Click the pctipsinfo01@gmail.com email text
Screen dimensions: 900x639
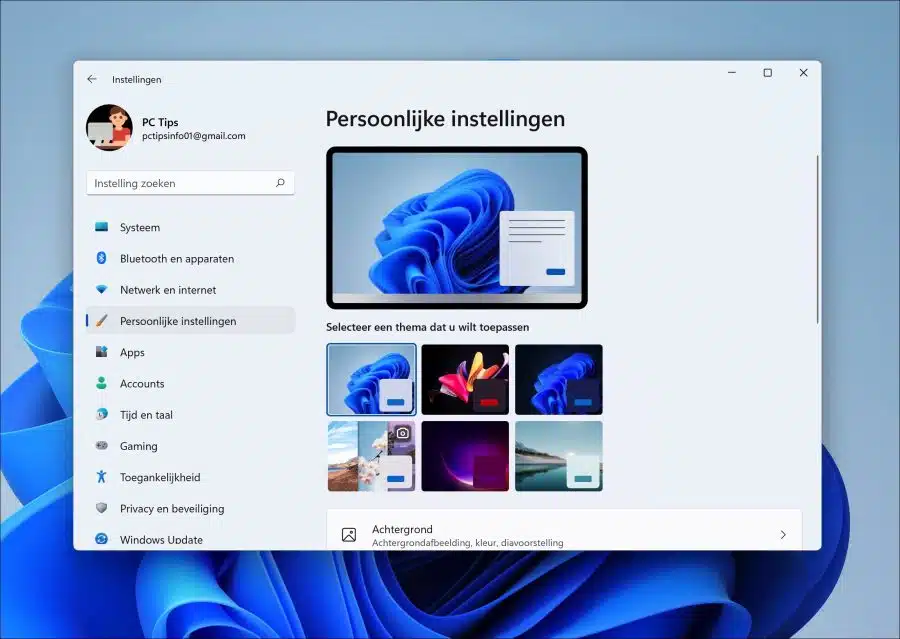pyautogui.click(x=193, y=136)
